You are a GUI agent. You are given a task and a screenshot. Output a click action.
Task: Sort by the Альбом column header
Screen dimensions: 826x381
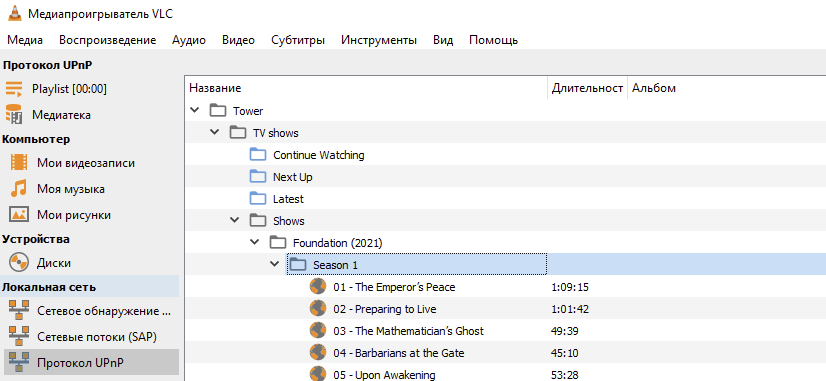click(x=726, y=89)
